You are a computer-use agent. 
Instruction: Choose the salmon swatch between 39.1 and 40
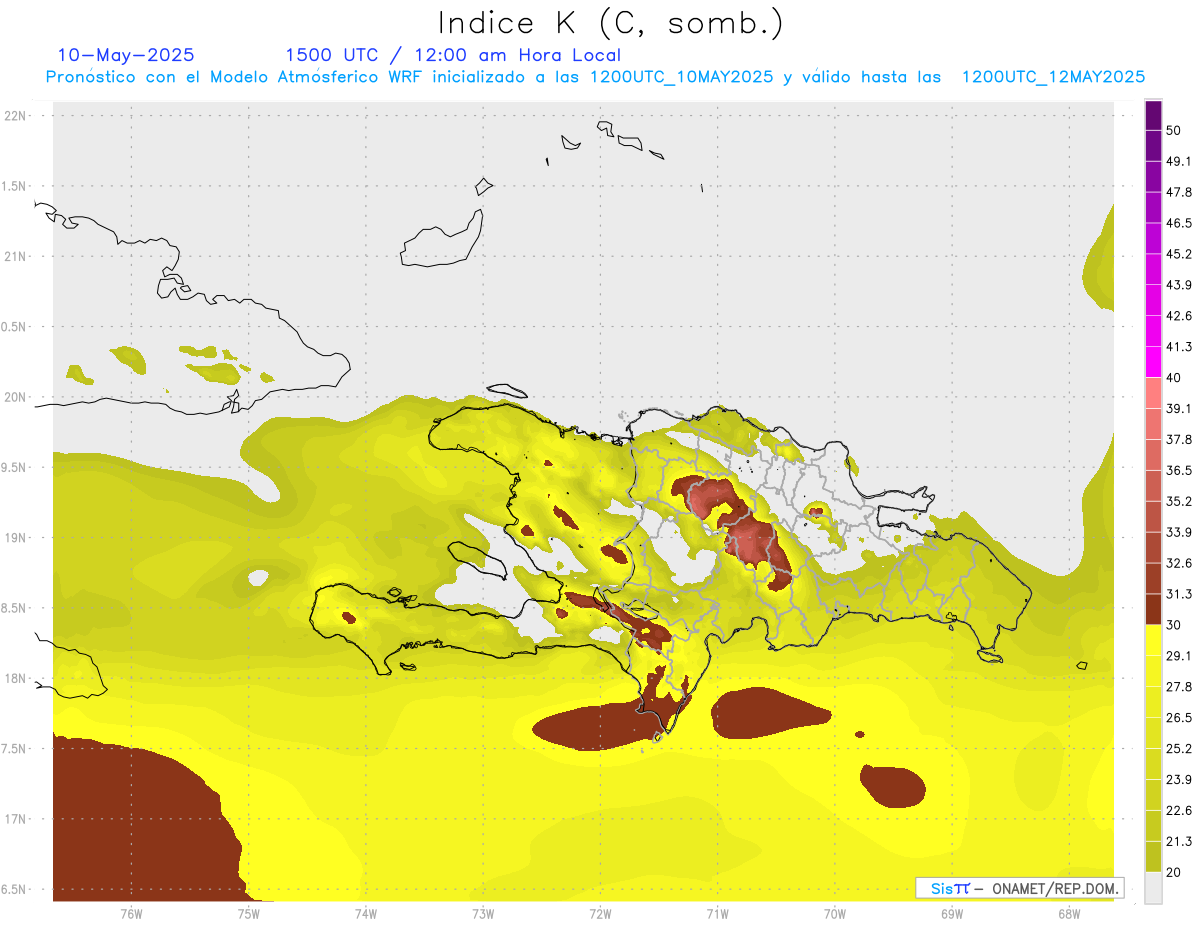pos(1154,393)
